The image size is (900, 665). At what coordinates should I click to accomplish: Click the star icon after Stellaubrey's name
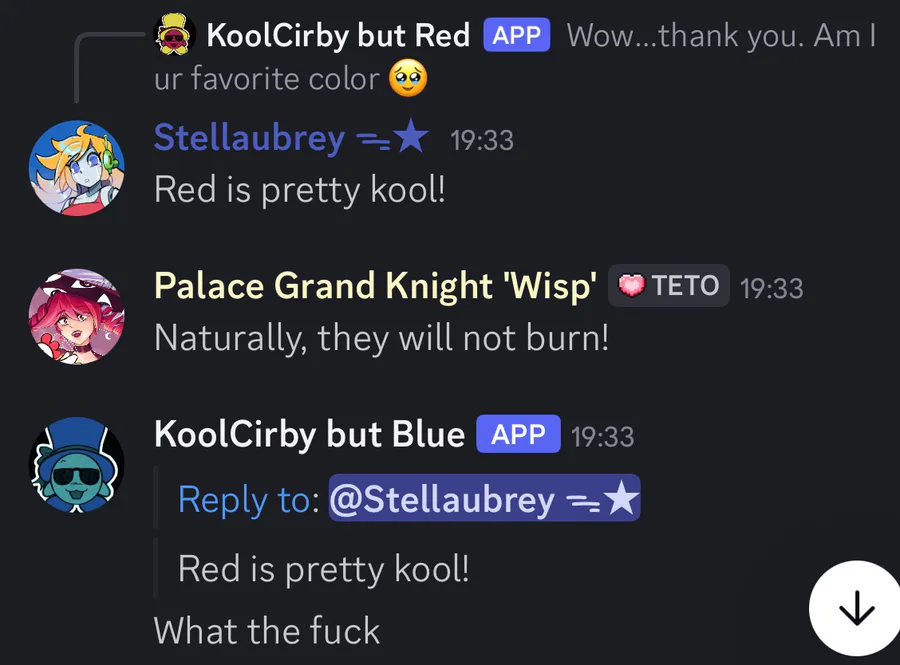point(412,137)
